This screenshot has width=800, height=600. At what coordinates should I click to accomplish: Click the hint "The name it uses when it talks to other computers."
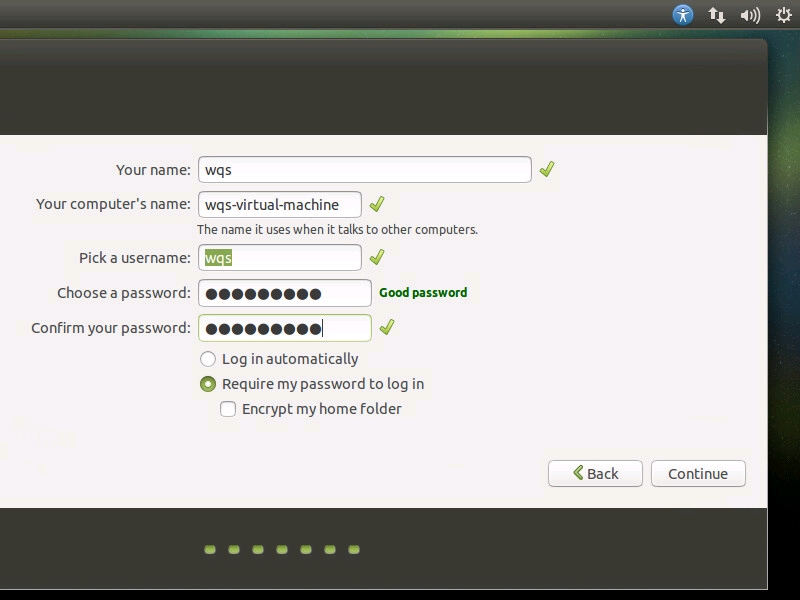pos(337,230)
